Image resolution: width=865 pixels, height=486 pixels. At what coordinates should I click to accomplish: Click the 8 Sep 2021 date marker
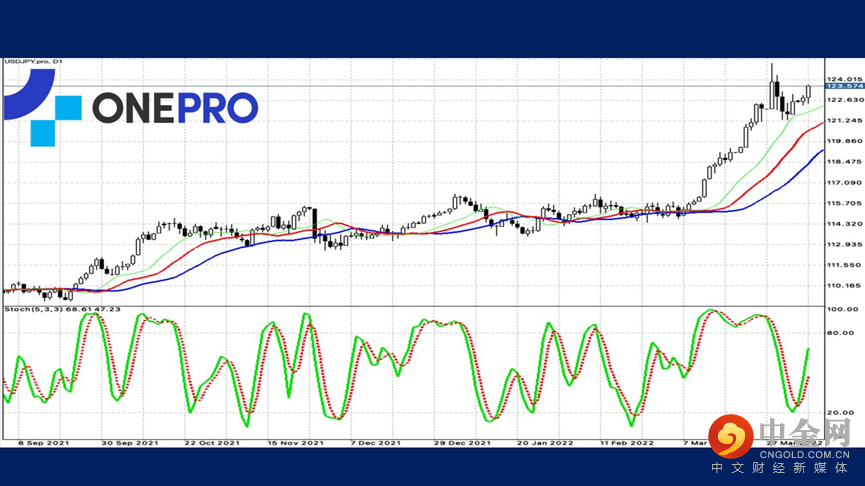pyautogui.click(x=42, y=441)
